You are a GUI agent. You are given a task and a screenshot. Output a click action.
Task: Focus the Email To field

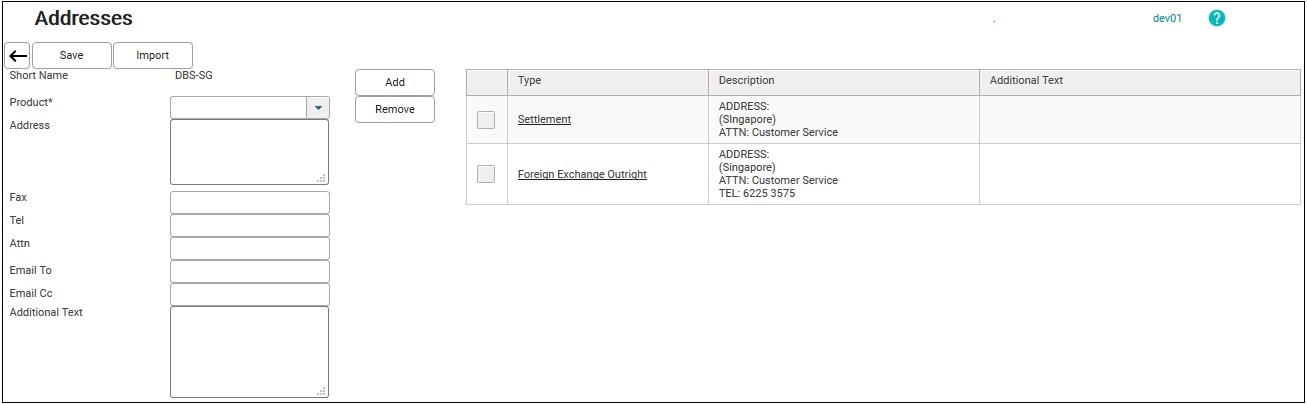click(249, 271)
